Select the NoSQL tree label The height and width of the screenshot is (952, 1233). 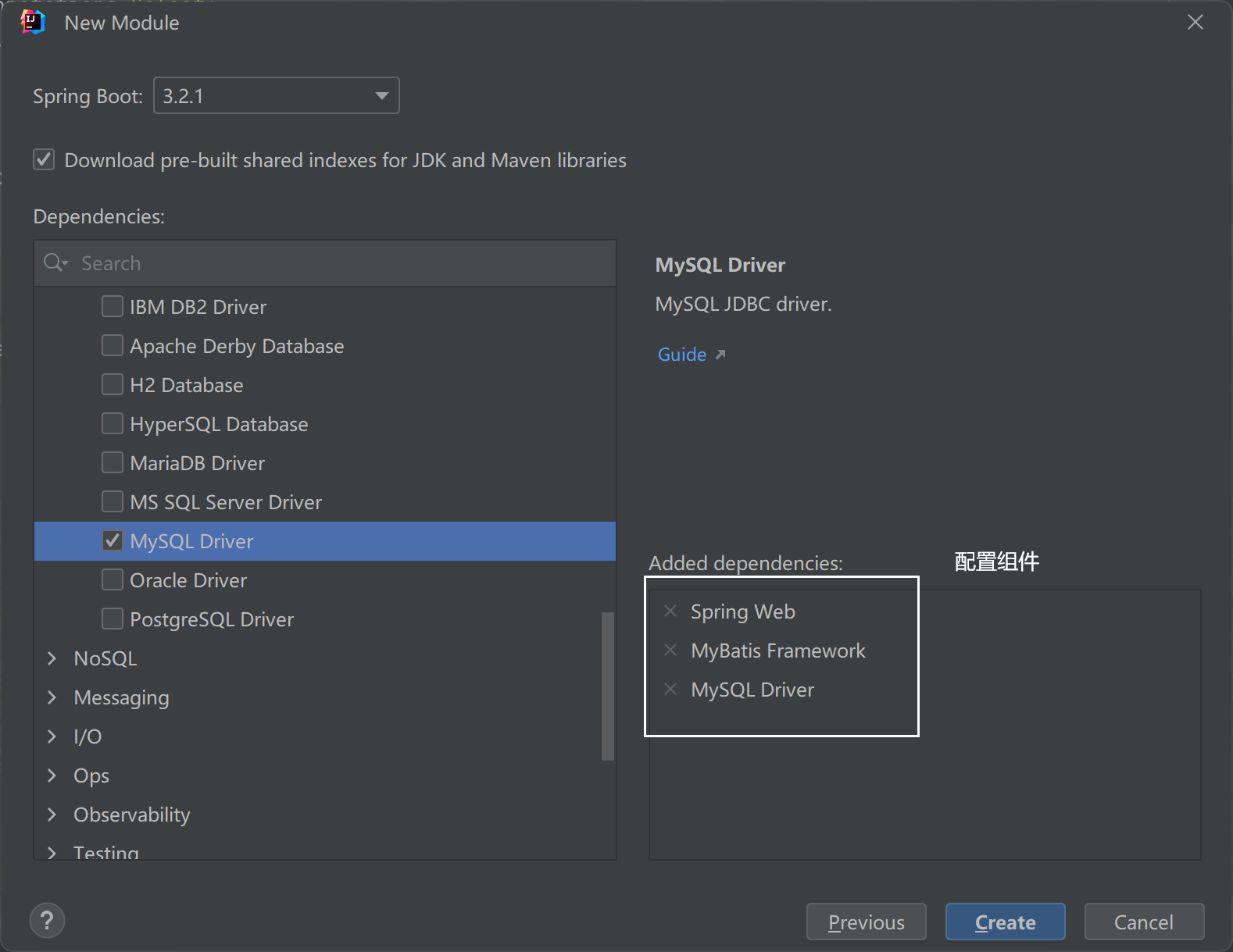tap(105, 658)
